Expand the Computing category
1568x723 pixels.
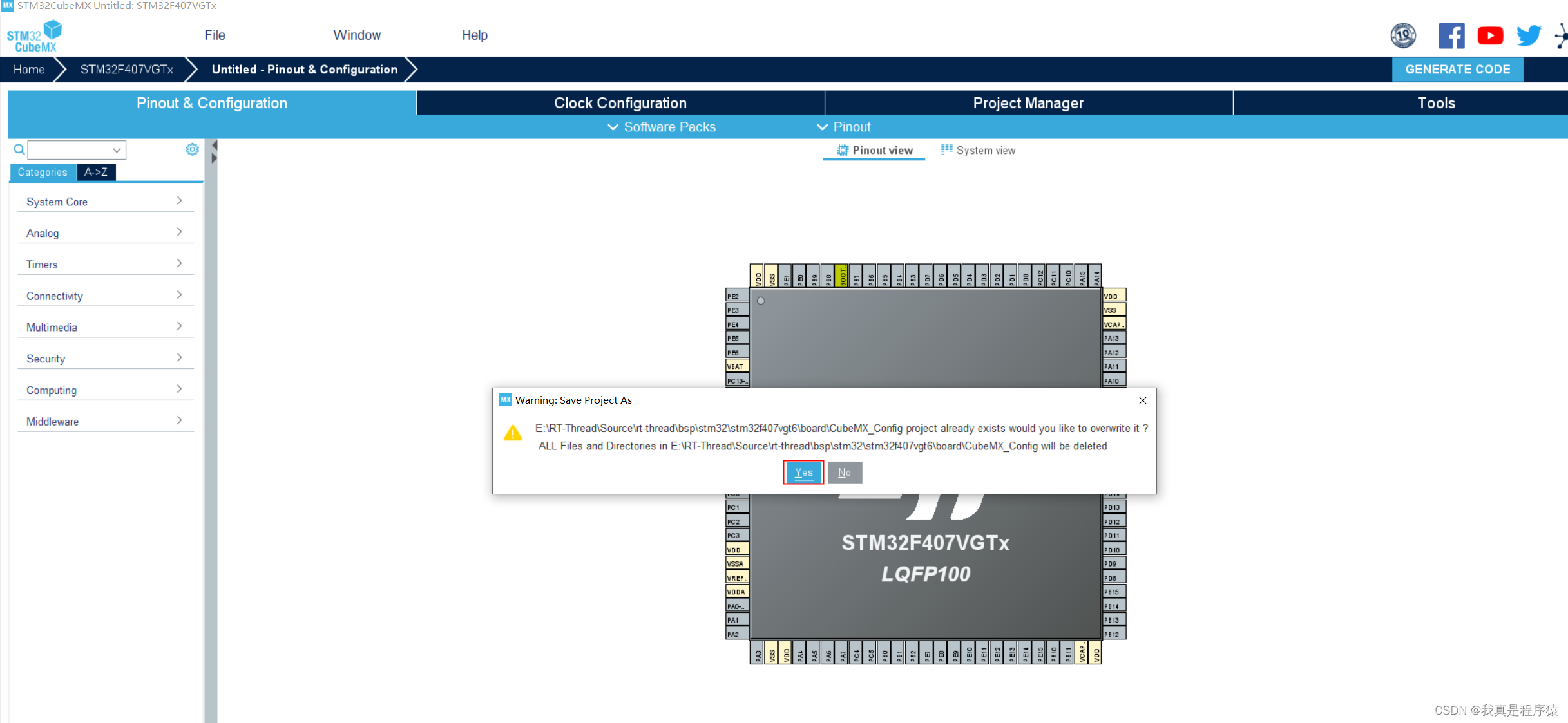tap(106, 390)
